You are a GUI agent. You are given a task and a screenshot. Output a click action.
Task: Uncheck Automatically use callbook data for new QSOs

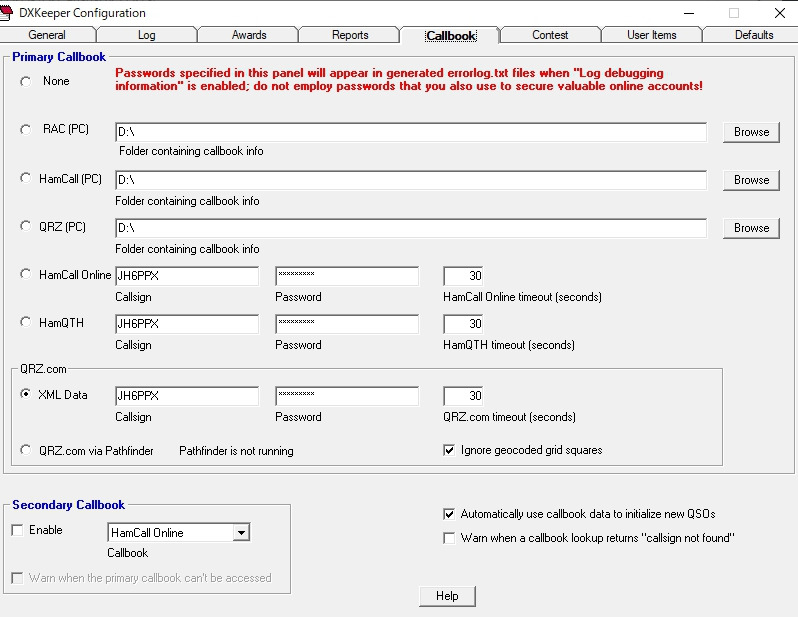449,514
